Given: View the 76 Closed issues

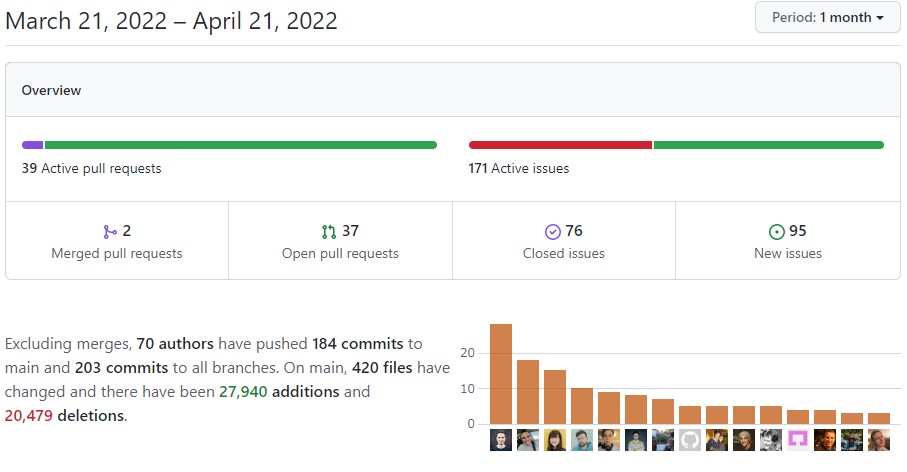Looking at the screenshot, I should tap(564, 241).
